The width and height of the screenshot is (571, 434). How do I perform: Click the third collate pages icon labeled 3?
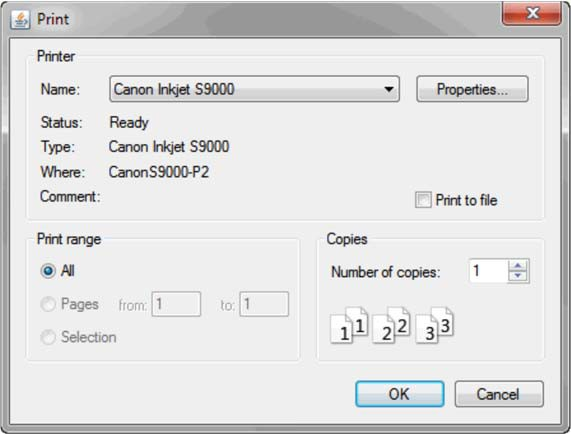(434, 325)
